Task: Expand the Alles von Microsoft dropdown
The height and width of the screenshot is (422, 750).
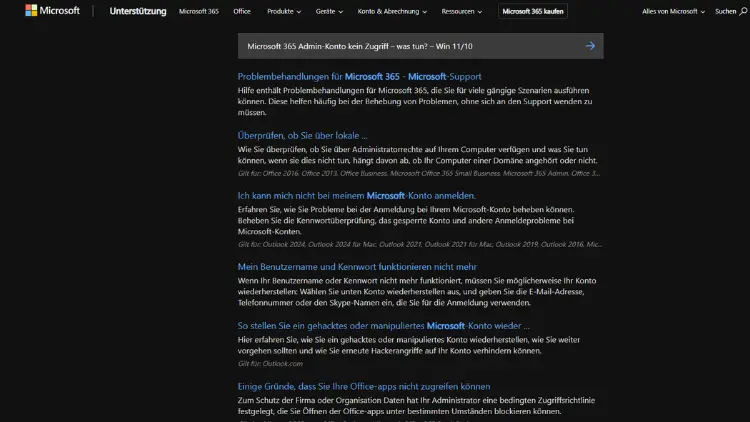Action: 673,11
